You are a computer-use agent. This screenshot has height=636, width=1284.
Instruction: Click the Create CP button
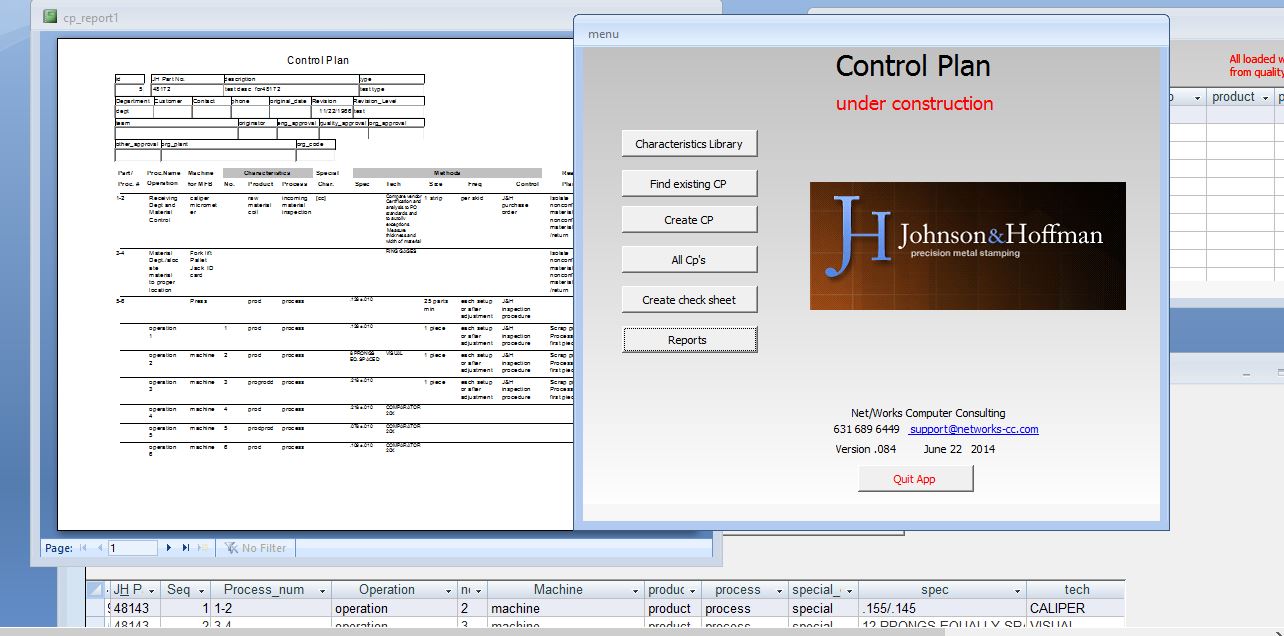tap(689, 220)
